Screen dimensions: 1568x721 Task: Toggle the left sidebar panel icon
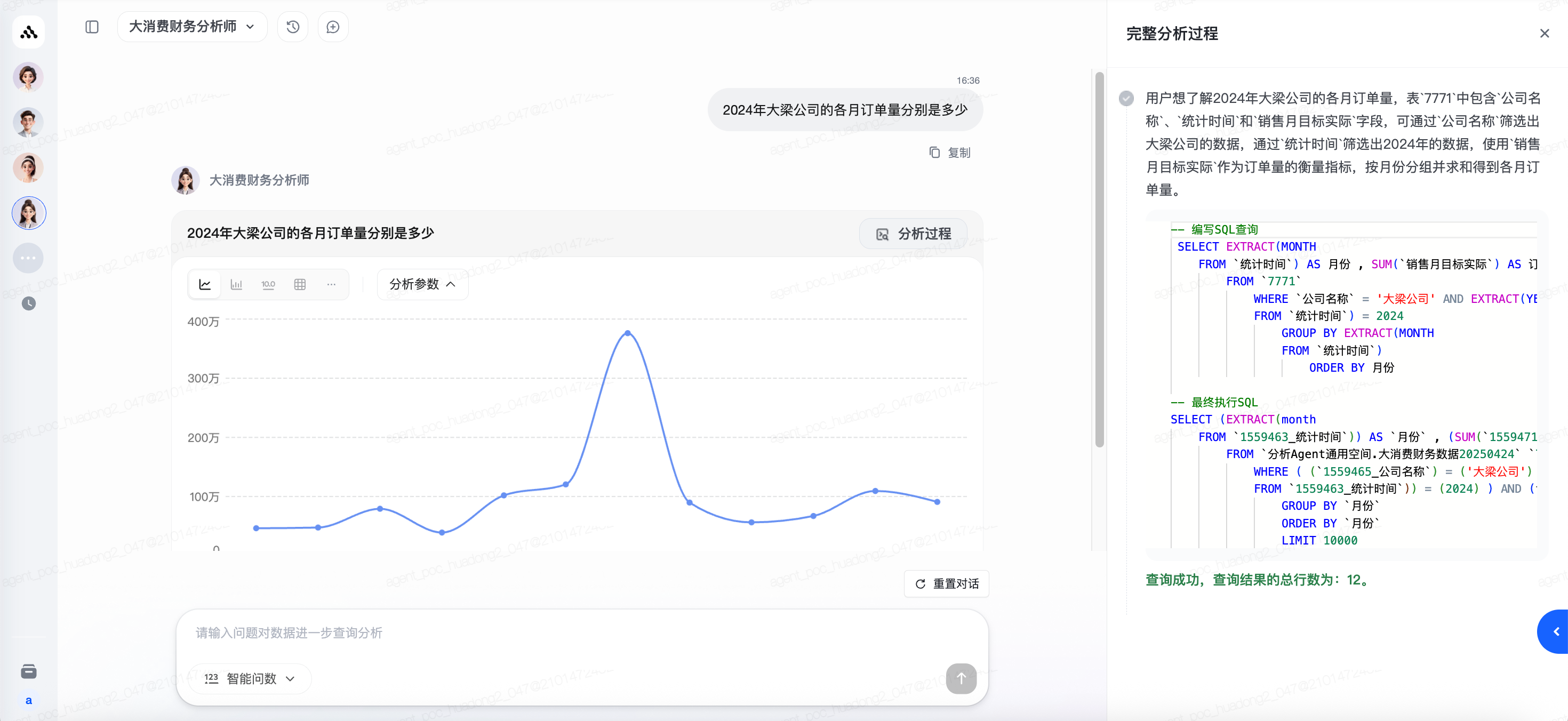(92, 27)
